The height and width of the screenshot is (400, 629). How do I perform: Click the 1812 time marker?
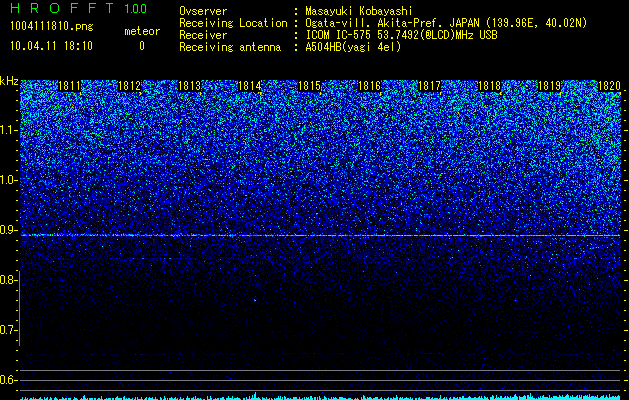(x=130, y=86)
